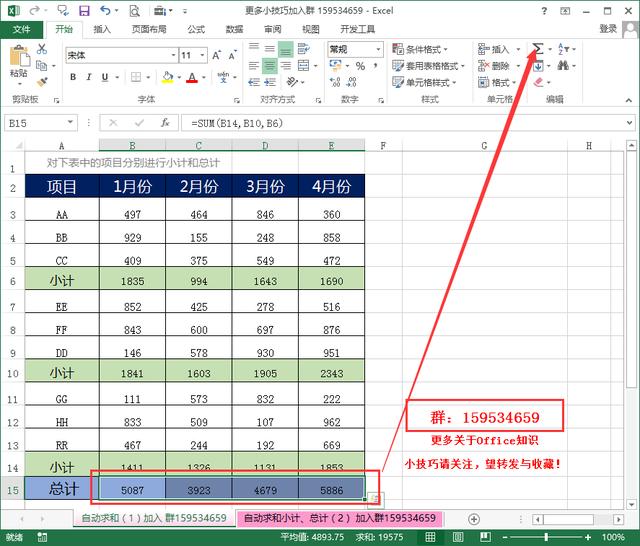640x546 pixels.
Task: Open the number format dropdown
Action: [378, 49]
